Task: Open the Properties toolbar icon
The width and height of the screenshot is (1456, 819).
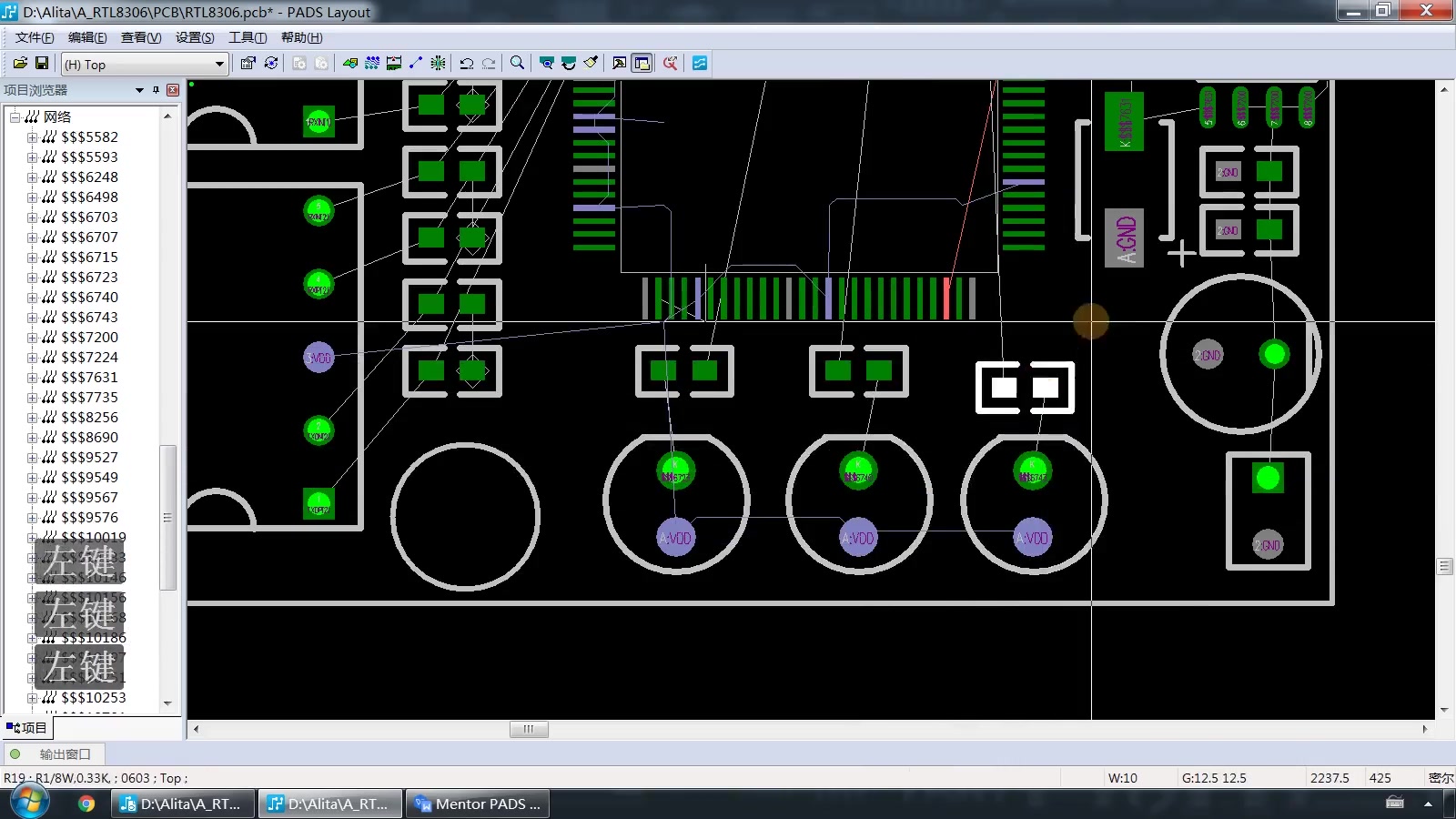Action: pos(248,63)
